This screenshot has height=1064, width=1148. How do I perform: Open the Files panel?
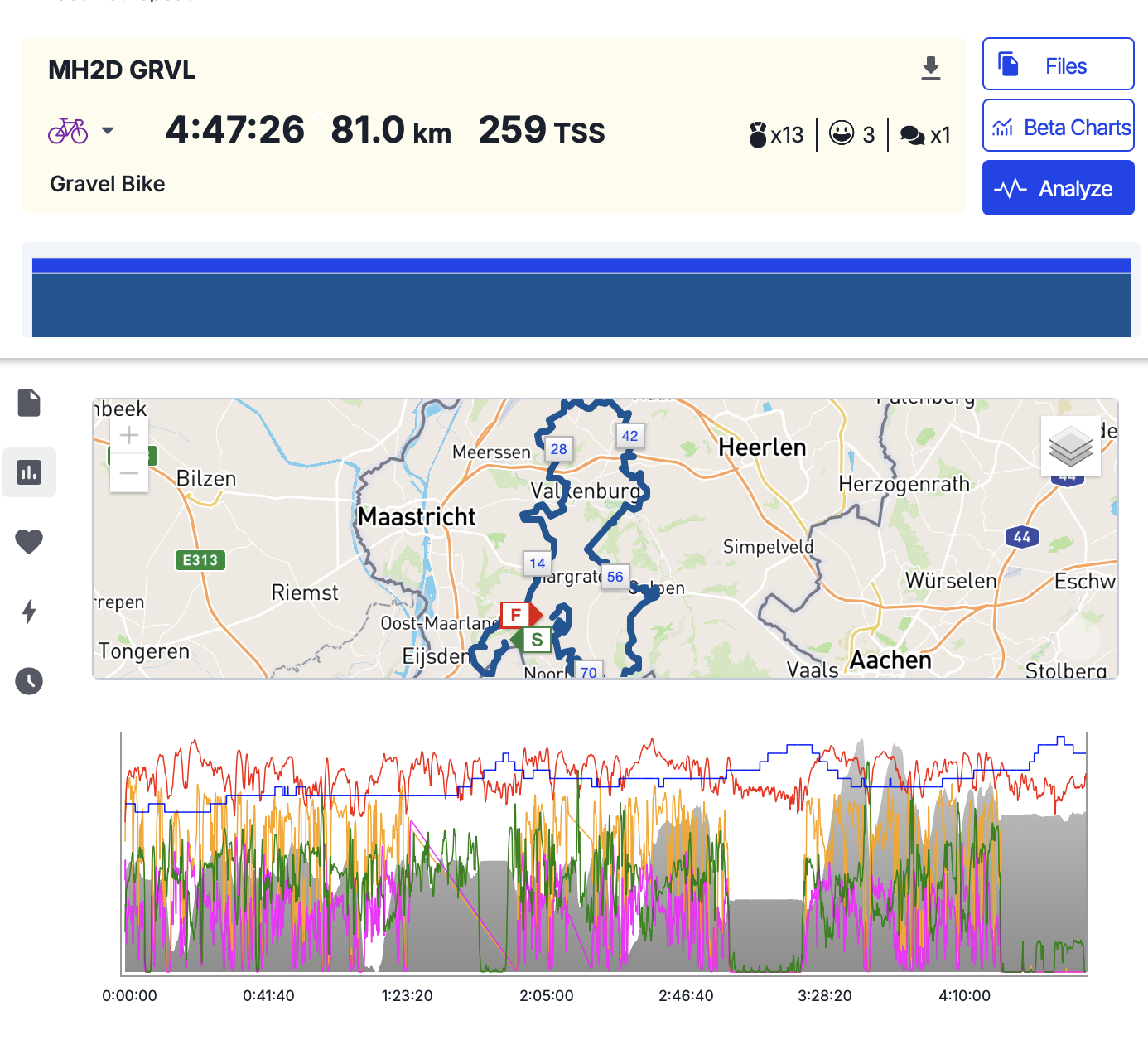[x=1058, y=65]
